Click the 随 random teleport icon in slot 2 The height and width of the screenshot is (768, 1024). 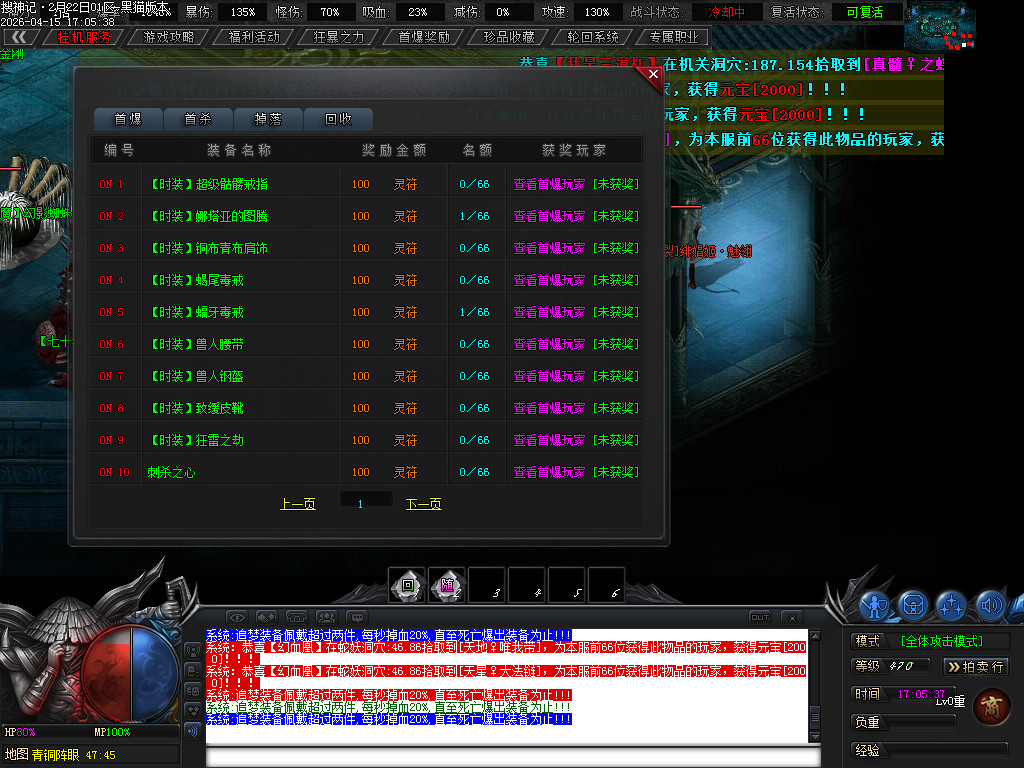point(447,587)
